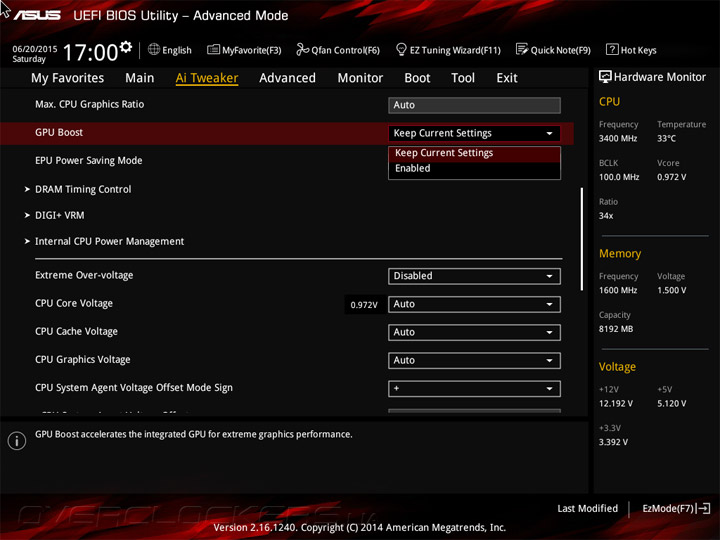This screenshot has height=540, width=720.
Task: Select the CPU Graphics Voltage label
Action: tap(83, 360)
